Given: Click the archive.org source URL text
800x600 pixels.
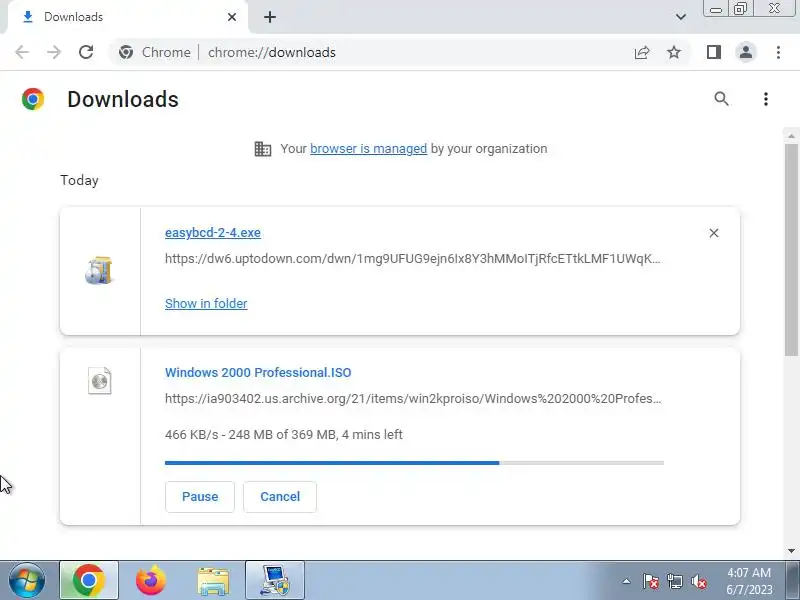Looking at the screenshot, I should coord(413,398).
